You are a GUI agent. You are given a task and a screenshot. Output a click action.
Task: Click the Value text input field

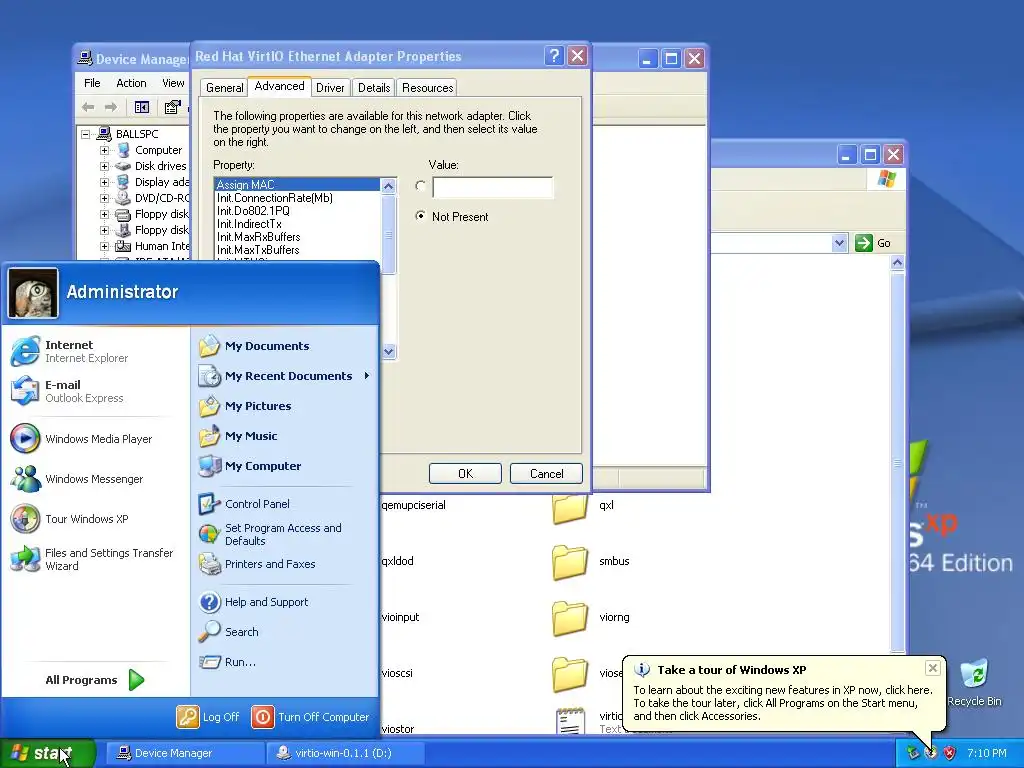492,187
